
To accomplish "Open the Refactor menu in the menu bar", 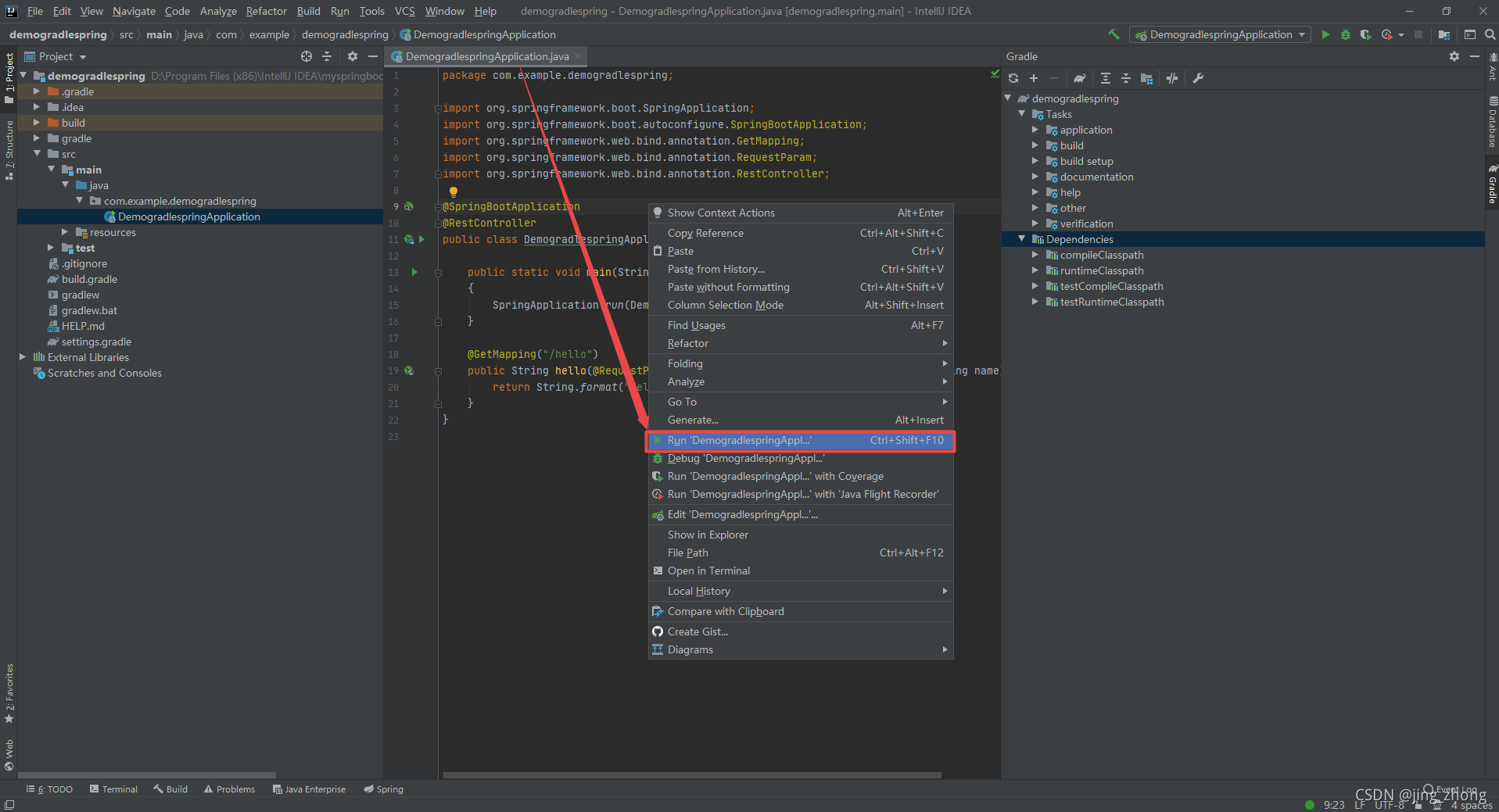I will (267, 11).
